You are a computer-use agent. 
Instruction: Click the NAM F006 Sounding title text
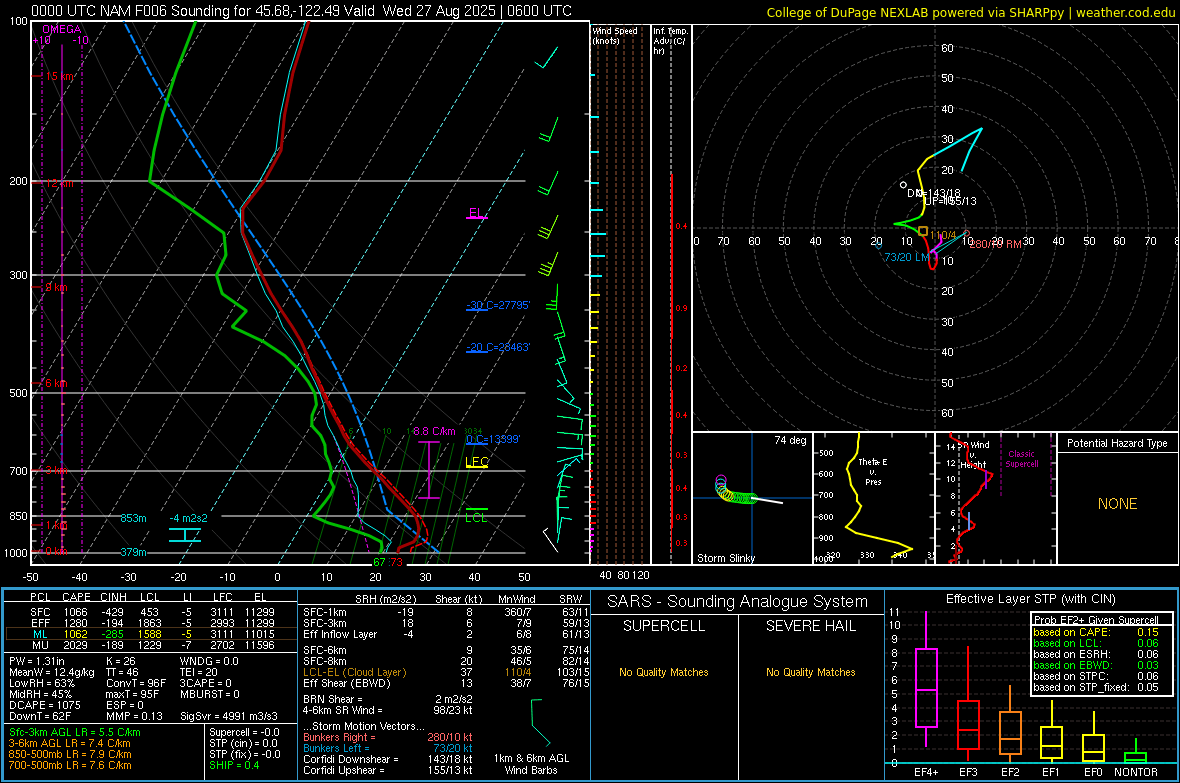pos(301,11)
